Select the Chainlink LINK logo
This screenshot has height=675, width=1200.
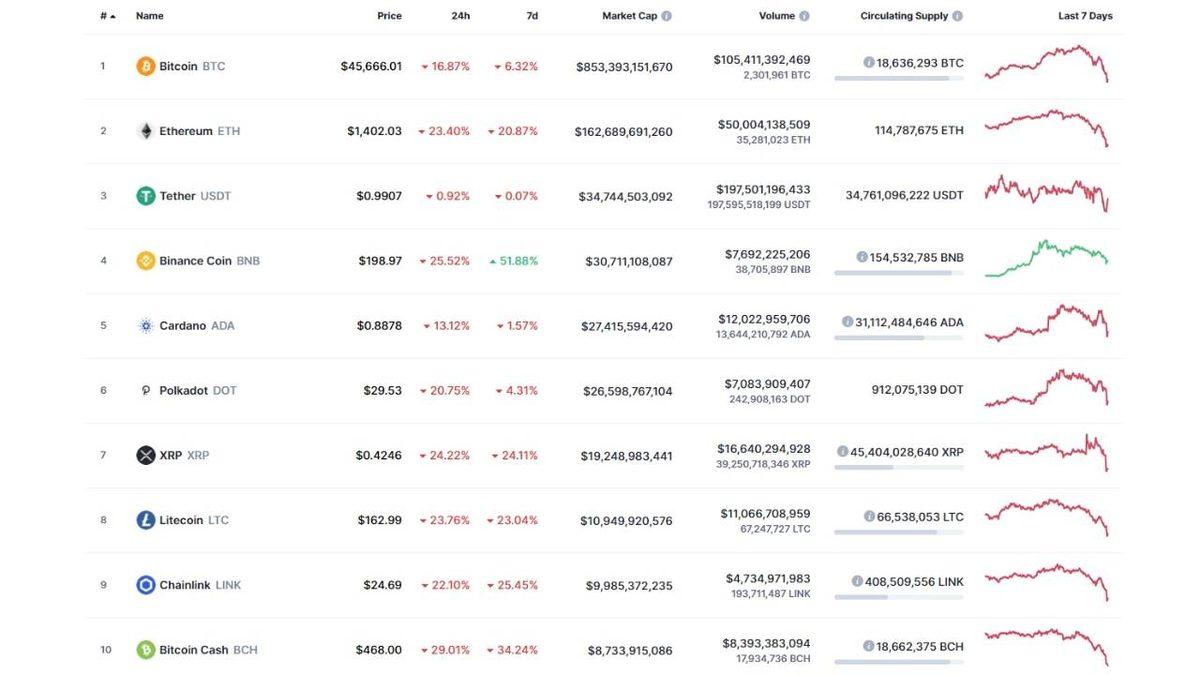pos(144,583)
